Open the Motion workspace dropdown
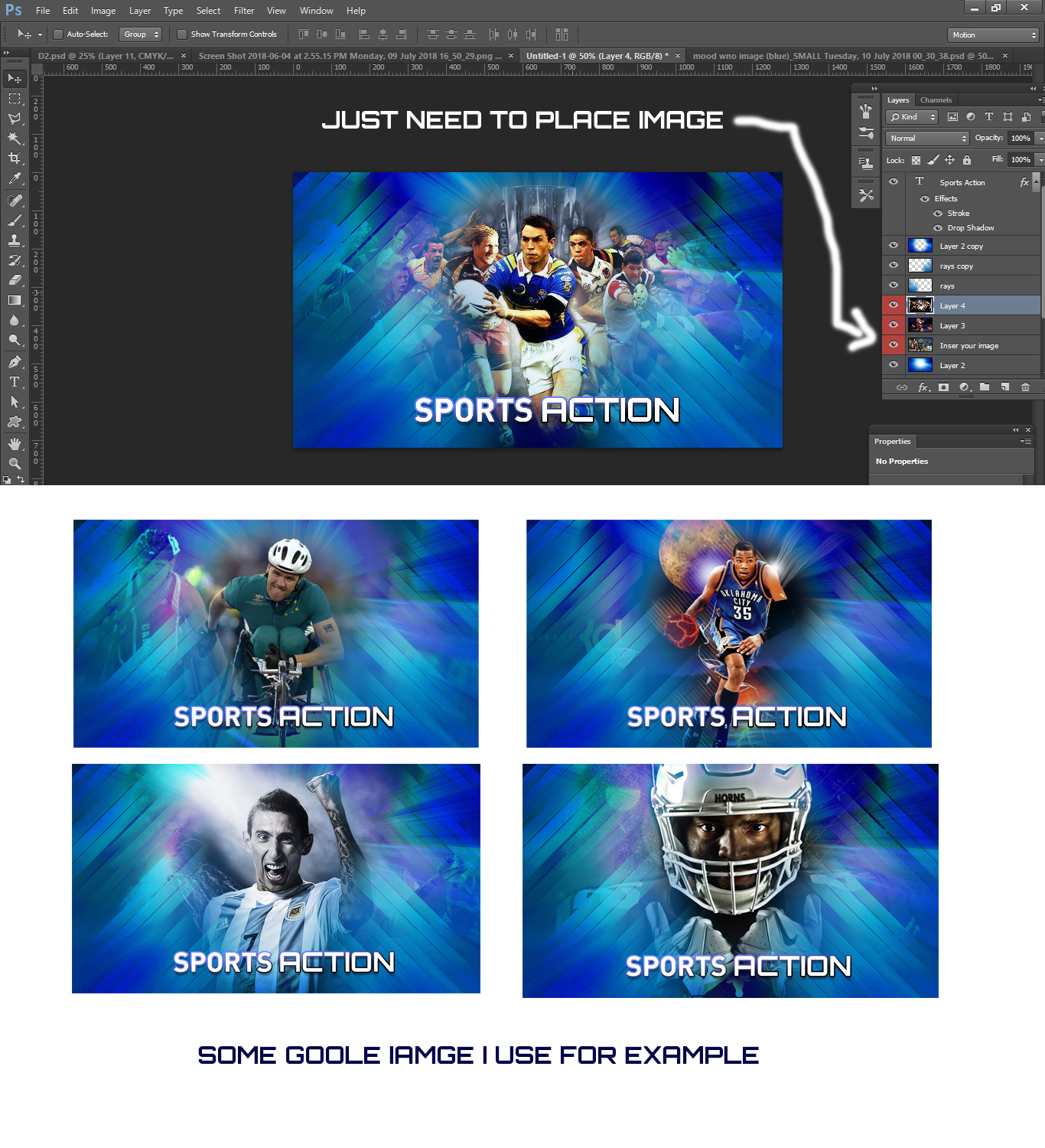The height and width of the screenshot is (1148, 1045). [x=993, y=35]
